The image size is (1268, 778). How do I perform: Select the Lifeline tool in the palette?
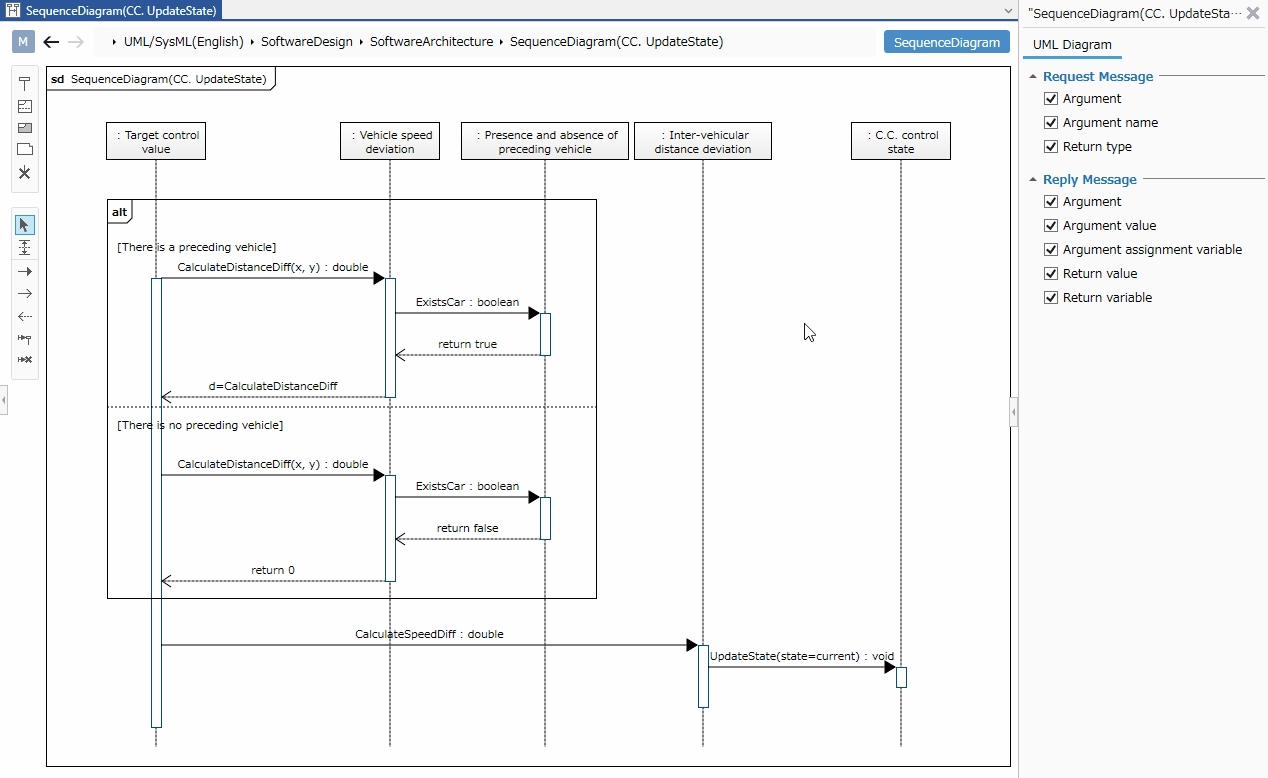tap(25, 84)
